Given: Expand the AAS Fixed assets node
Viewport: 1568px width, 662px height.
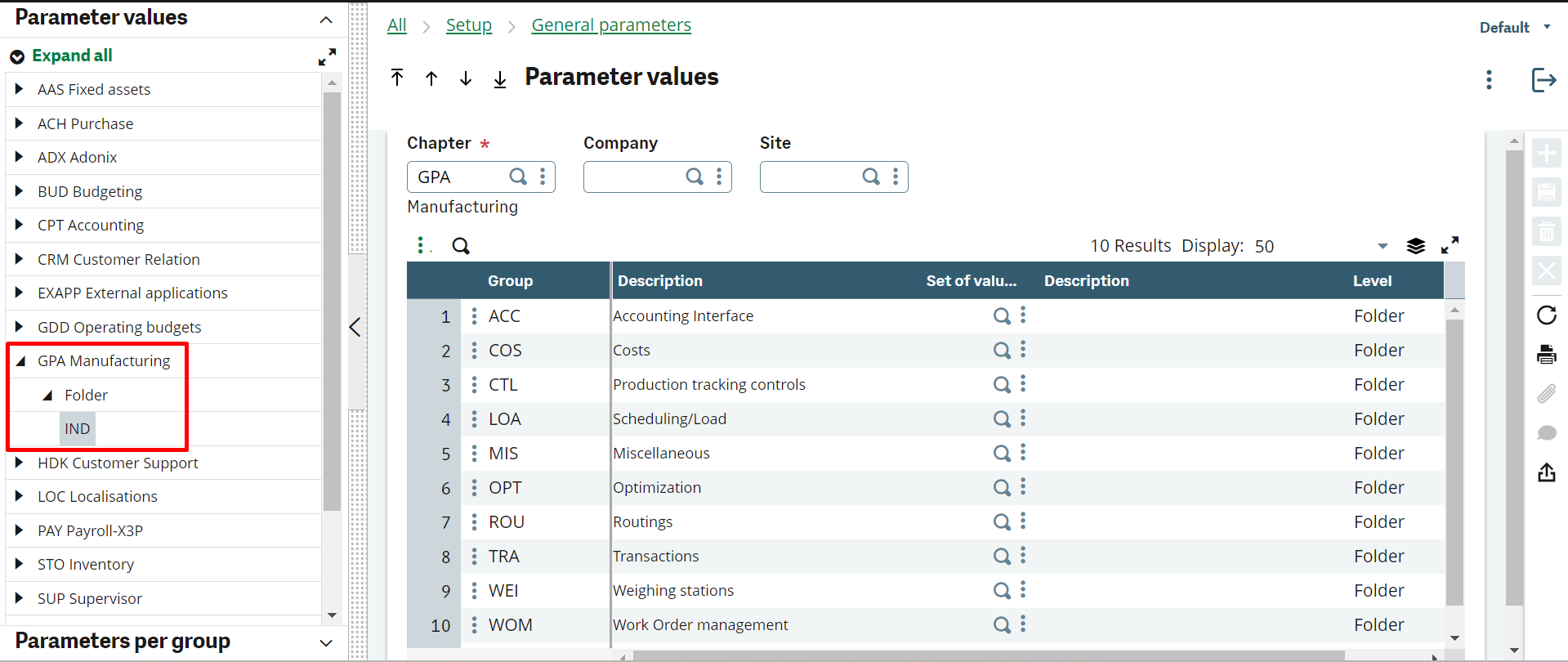Looking at the screenshot, I should pos(19,89).
